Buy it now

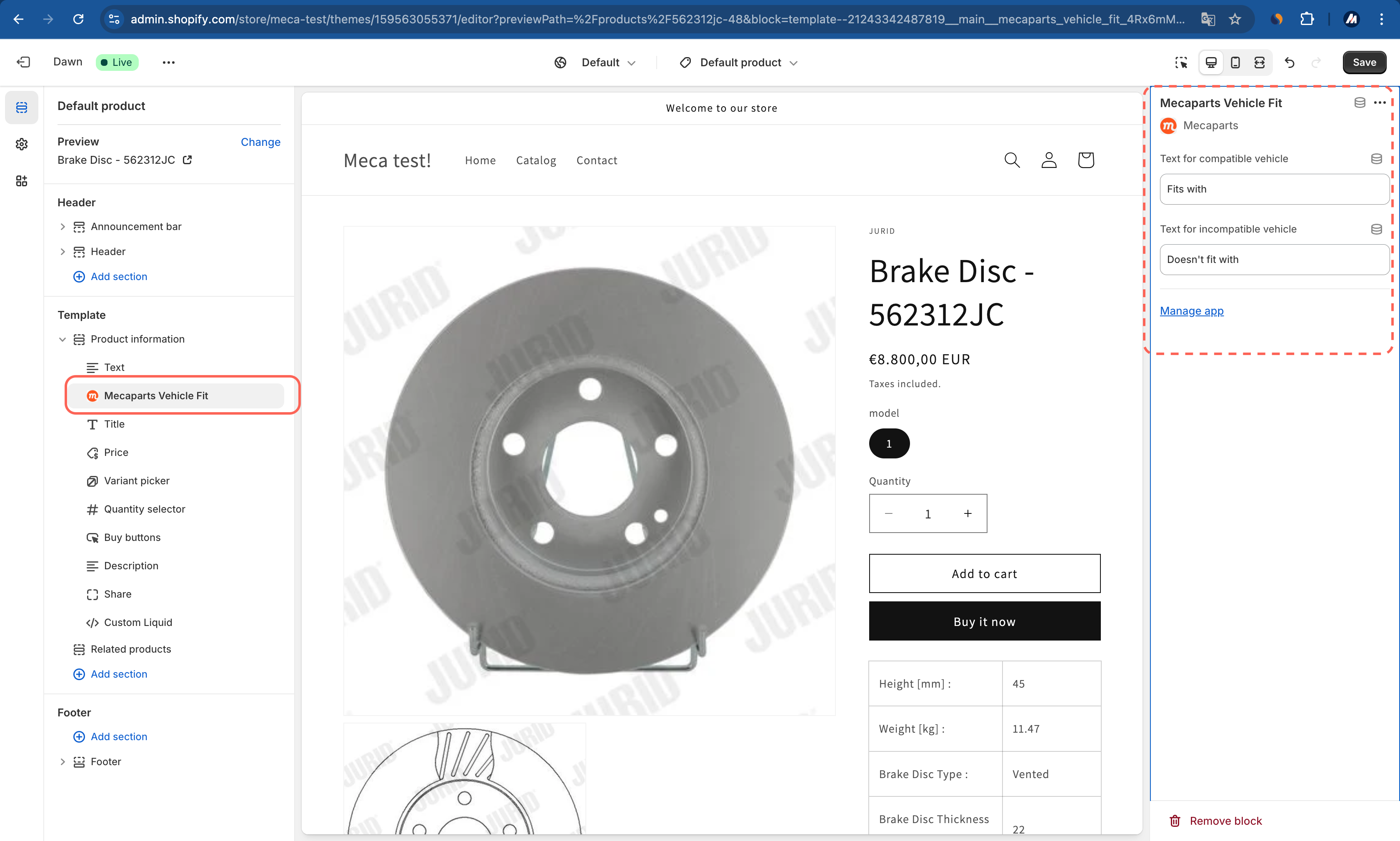coord(984,621)
